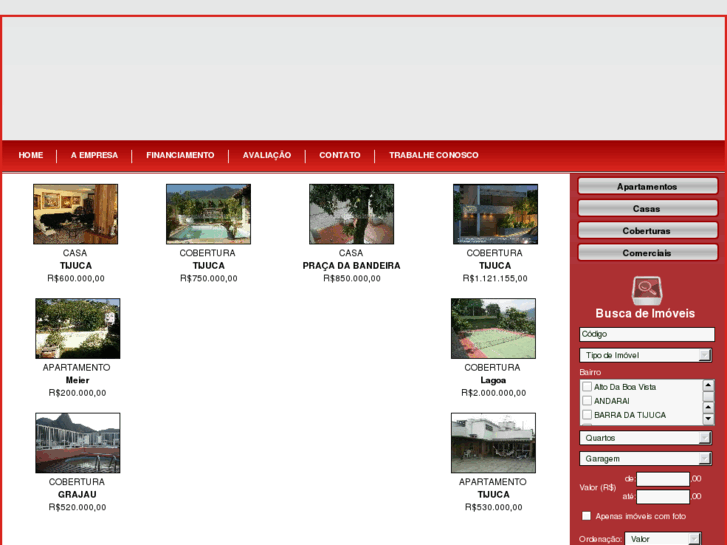The width and height of the screenshot is (727, 545).
Task: Click the Coberturas button
Action: tap(647, 231)
